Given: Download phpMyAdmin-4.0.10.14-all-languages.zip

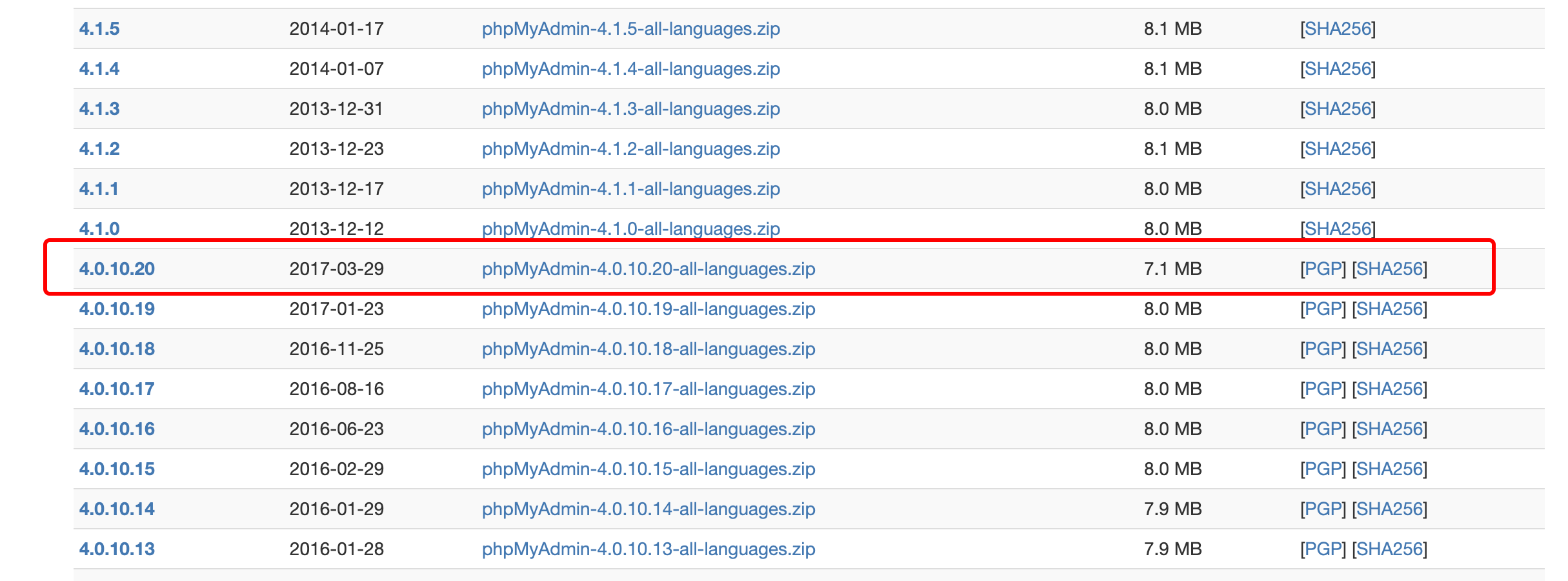Looking at the screenshot, I should [648, 509].
